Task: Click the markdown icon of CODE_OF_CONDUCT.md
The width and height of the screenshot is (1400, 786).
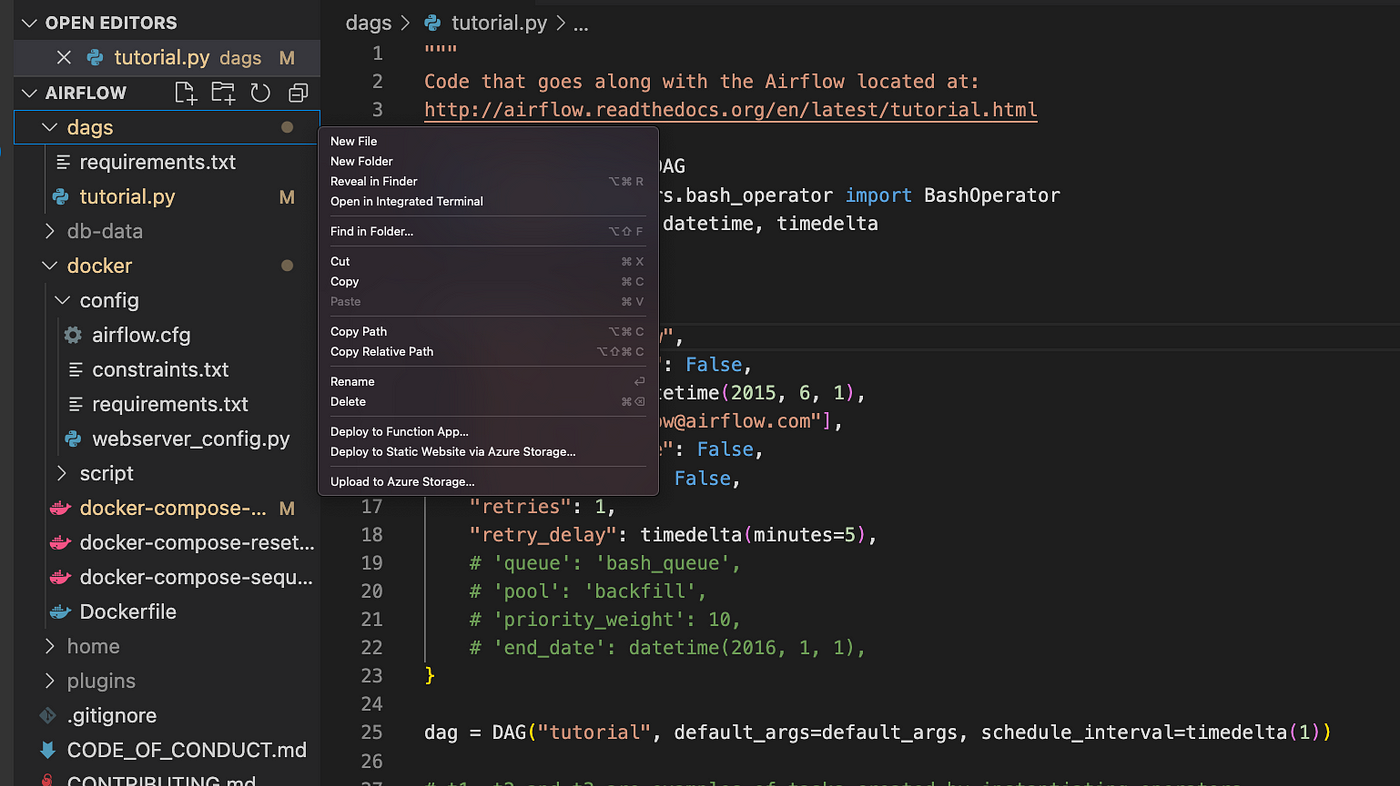Action: coord(47,750)
